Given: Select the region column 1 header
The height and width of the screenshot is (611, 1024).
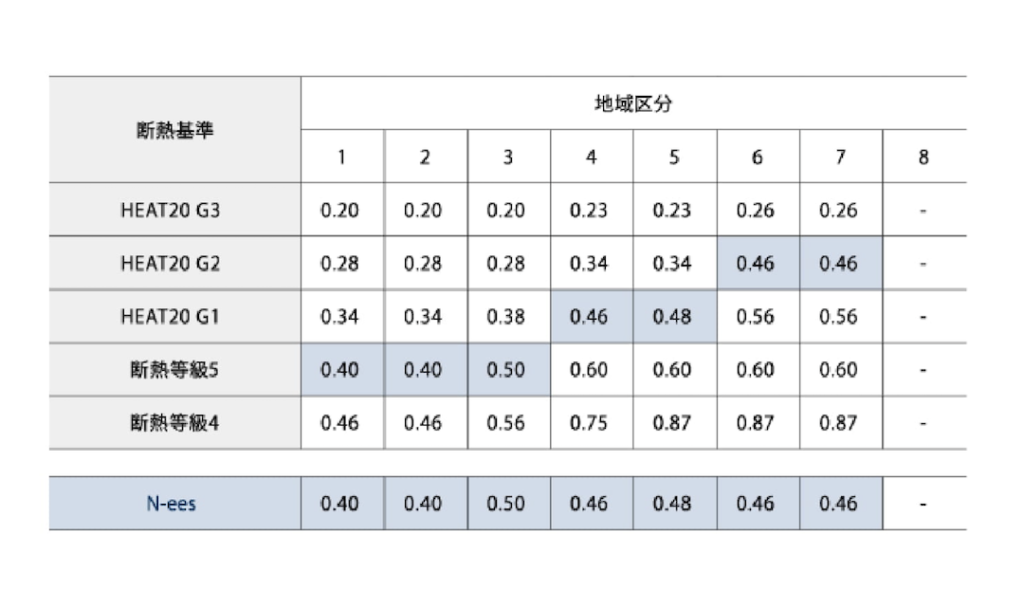Looking at the screenshot, I should pyautogui.click(x=342, y=157).
